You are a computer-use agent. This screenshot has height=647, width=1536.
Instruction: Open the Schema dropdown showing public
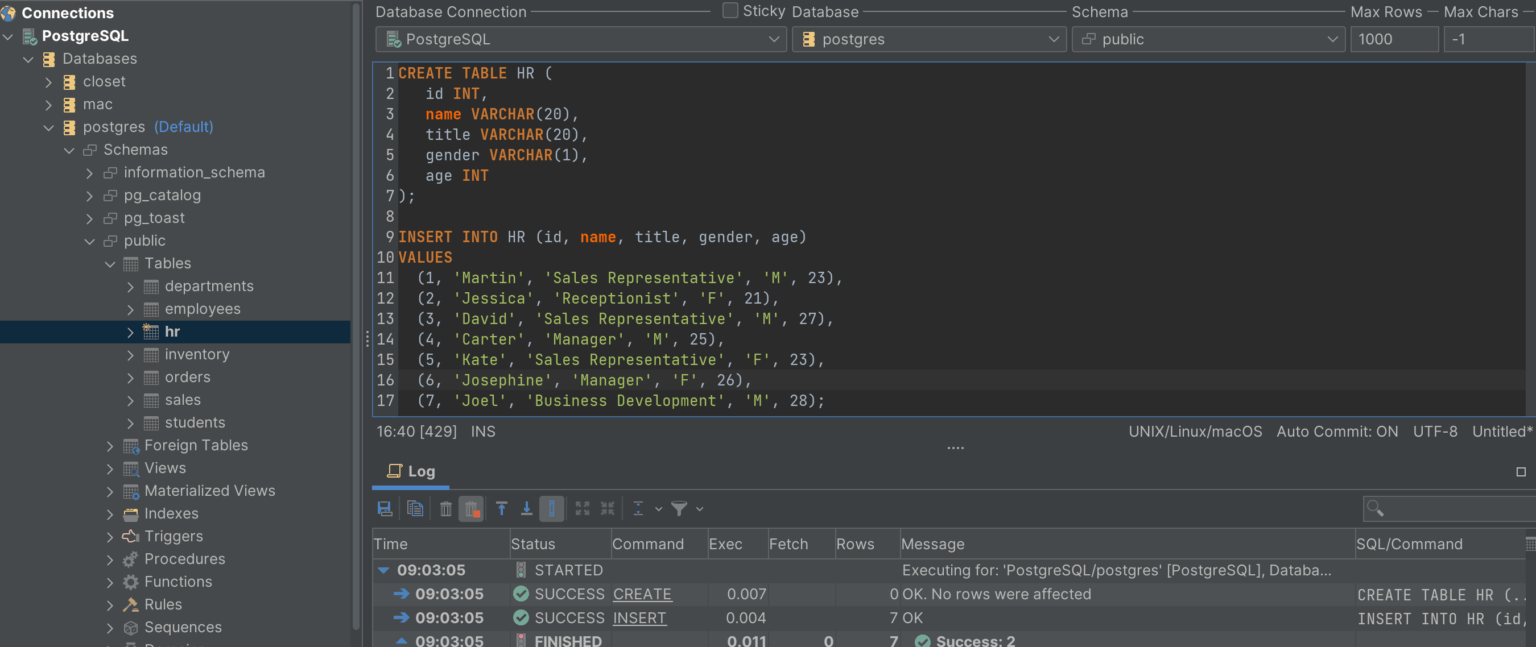[1208, 39]
